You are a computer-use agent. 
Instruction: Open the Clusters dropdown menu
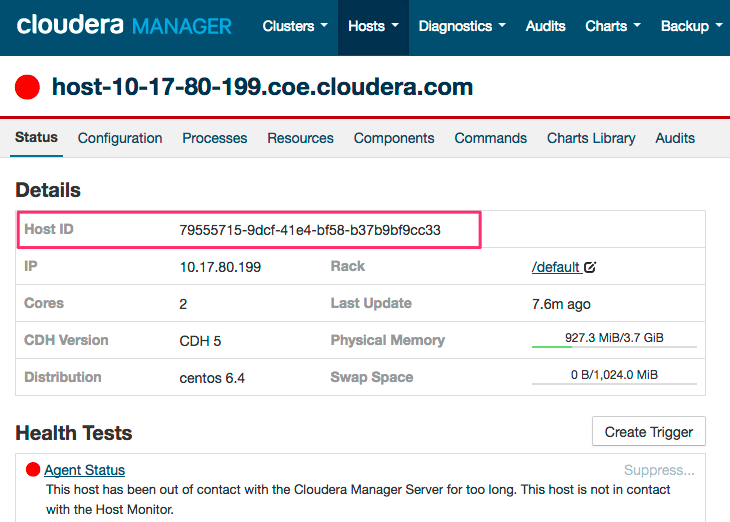294,26
